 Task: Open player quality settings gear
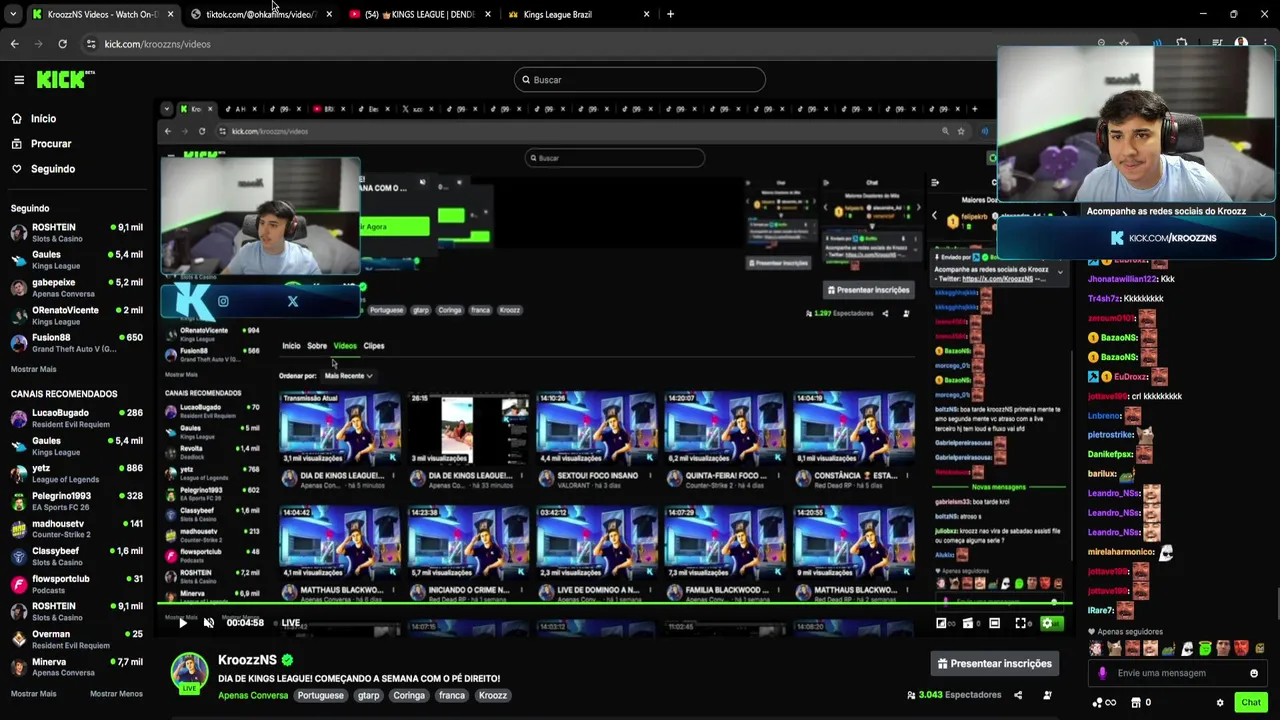click(1047, 623)
